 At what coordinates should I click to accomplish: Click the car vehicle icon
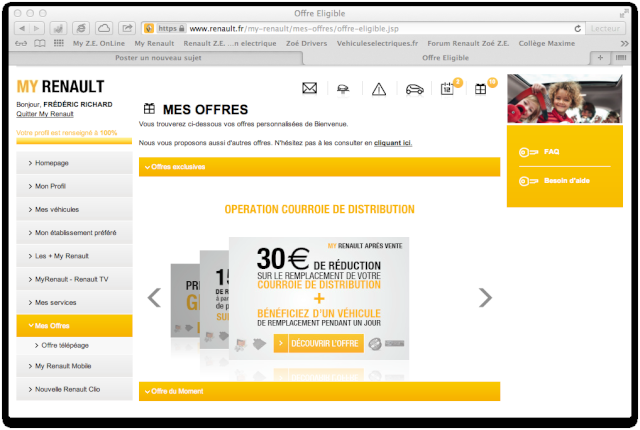coord(414,89)
